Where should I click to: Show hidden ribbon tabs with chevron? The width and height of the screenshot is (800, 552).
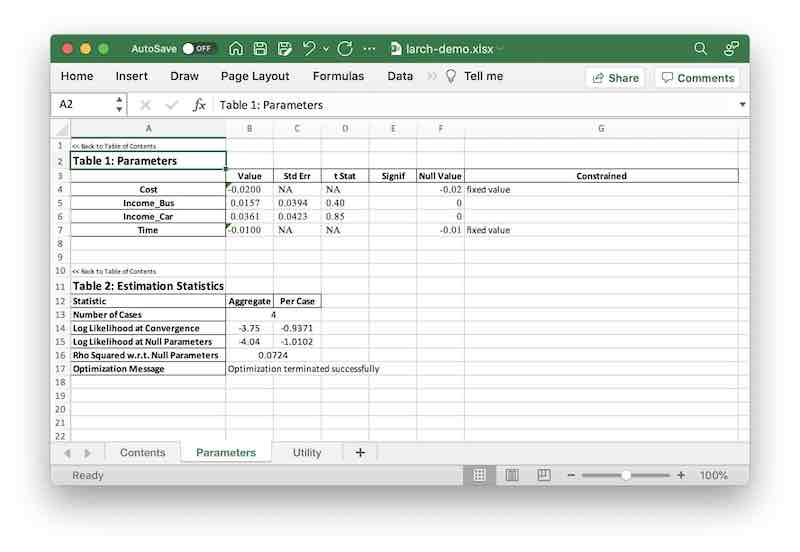coord(431,77)
